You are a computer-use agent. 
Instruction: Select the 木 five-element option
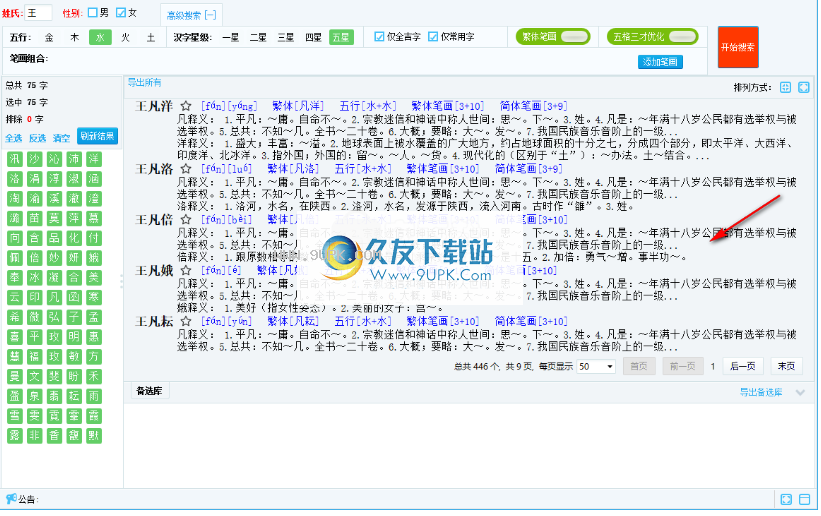tap(74, 37)
